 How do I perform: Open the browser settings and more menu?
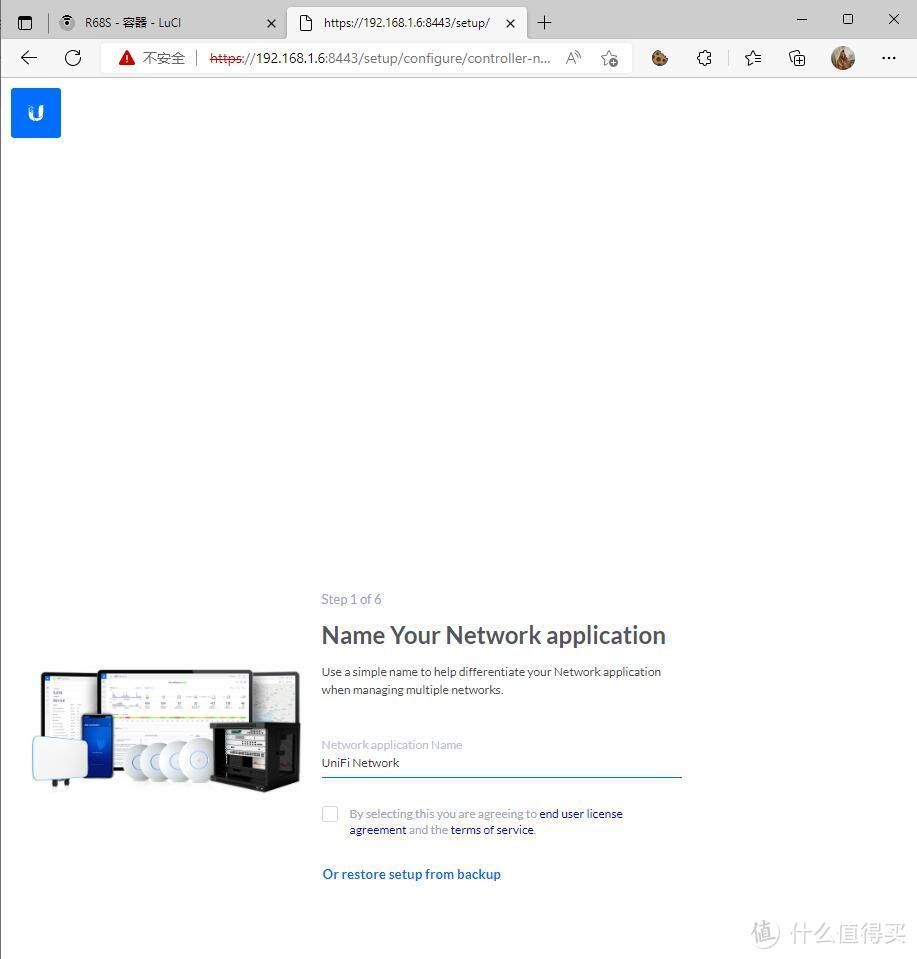(x=888, y=58)
